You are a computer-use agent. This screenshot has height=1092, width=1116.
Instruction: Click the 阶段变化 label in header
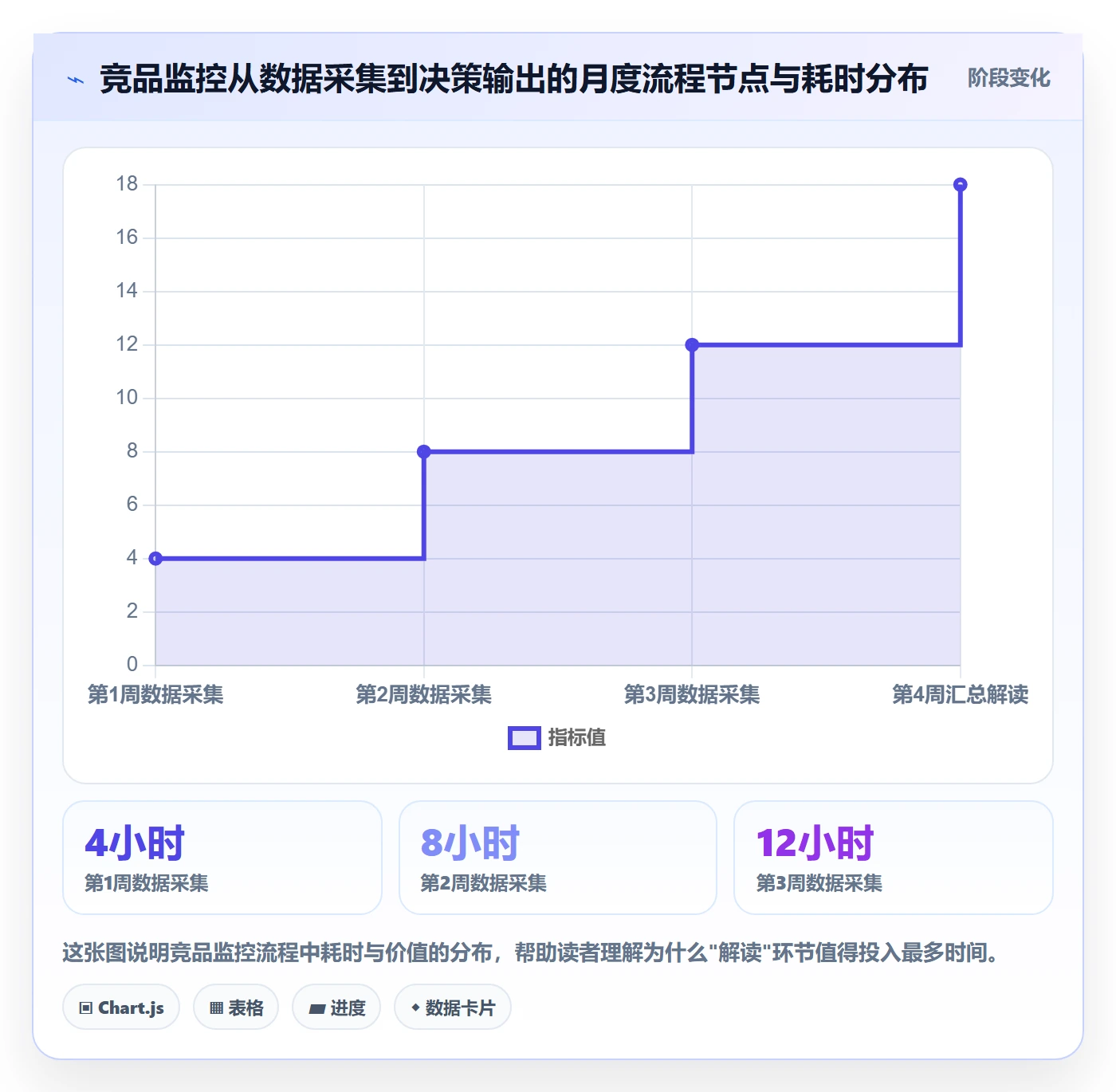coord(1008,78)
